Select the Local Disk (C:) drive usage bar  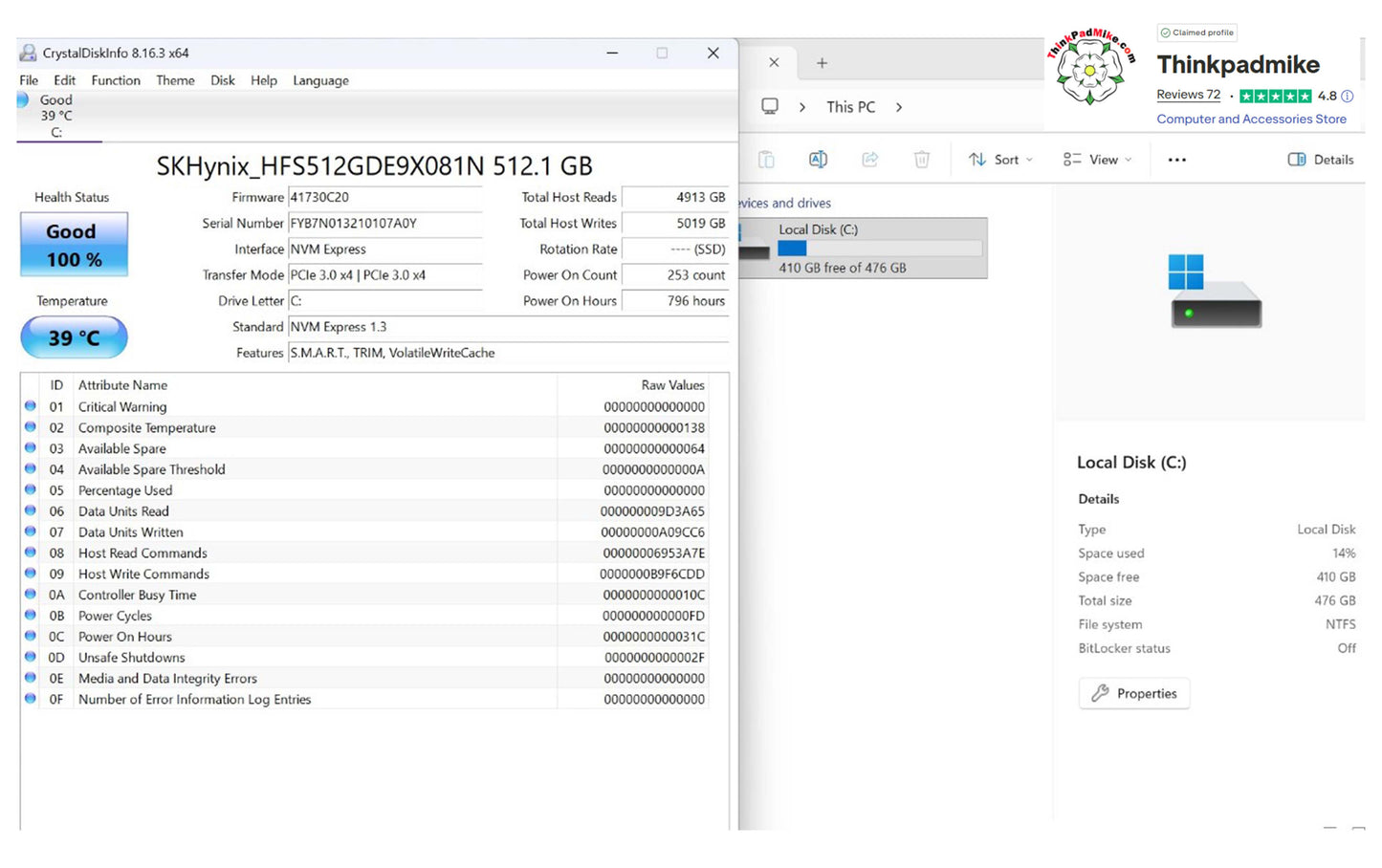(x=879, y=249)
